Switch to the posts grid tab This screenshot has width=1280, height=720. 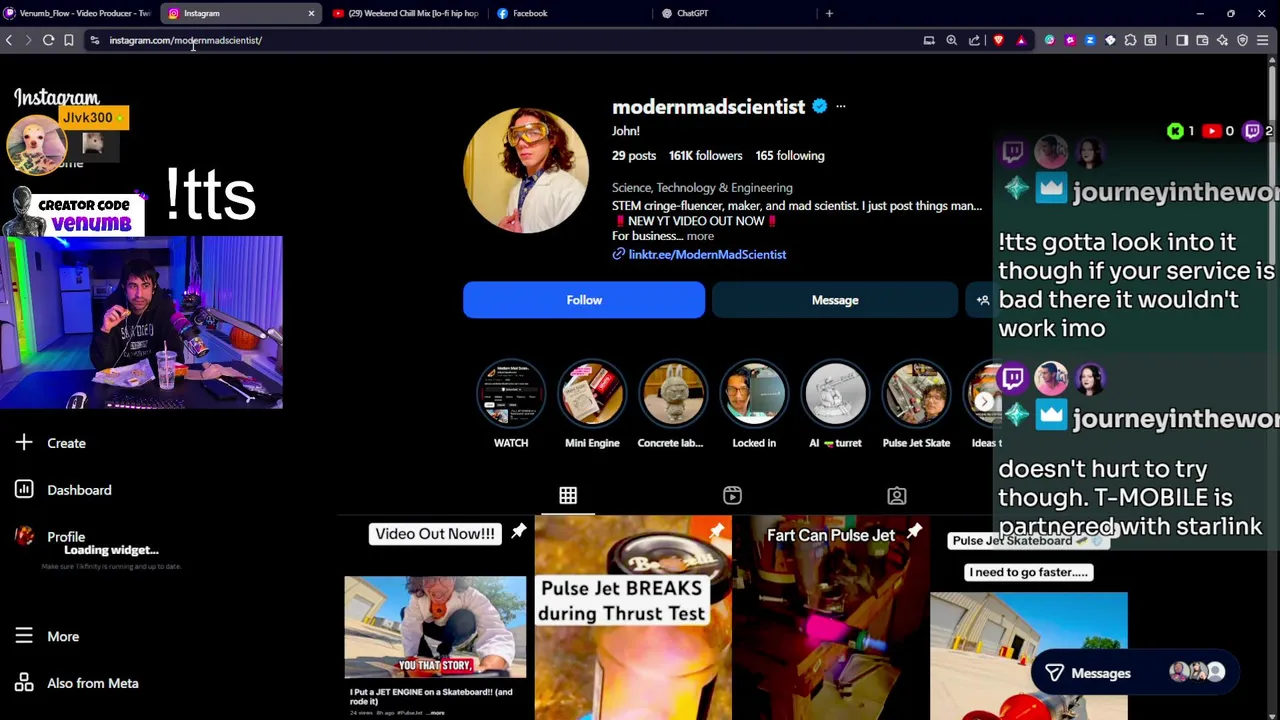click(x=568, y=496)
